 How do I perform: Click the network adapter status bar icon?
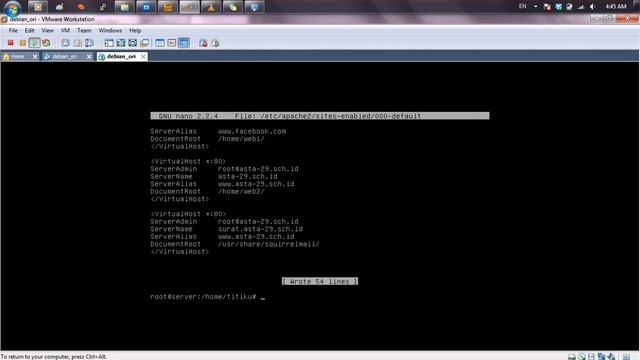601,357
